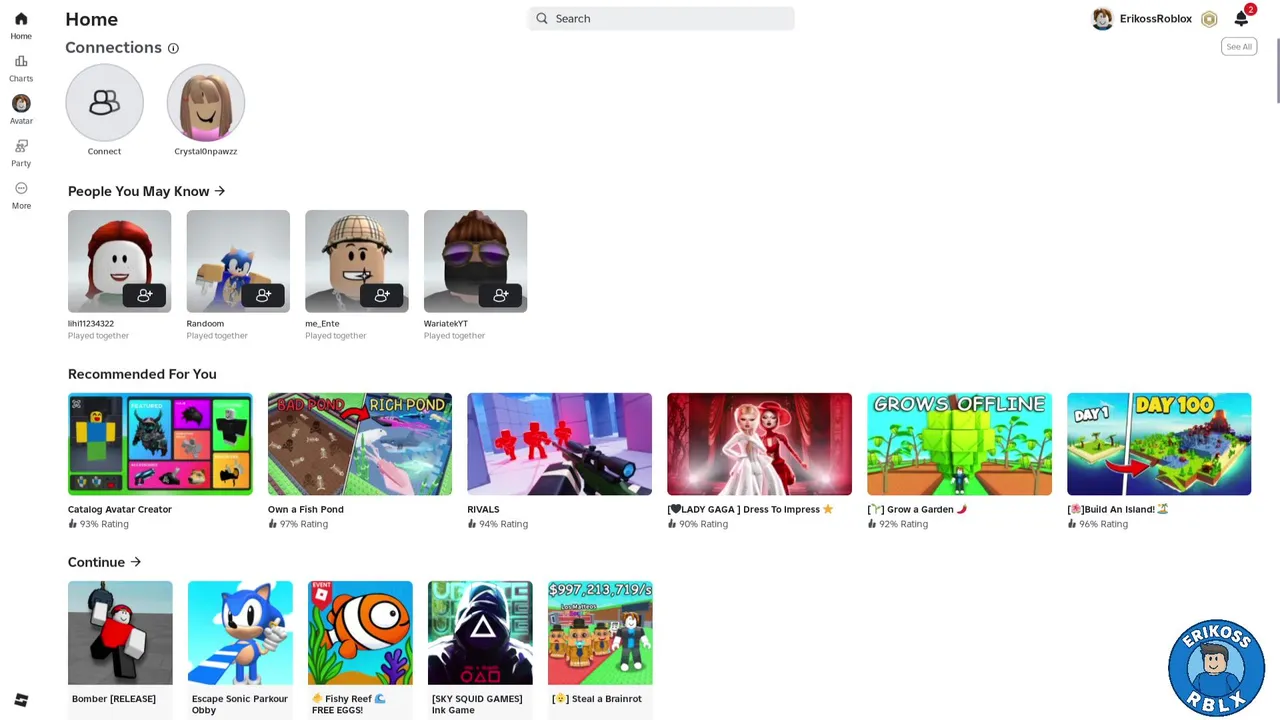This screenshot has height=720, width=1280.
Task: Click the Roblox Studio icon in the sidebar bottom
Action: coord(21,700)
